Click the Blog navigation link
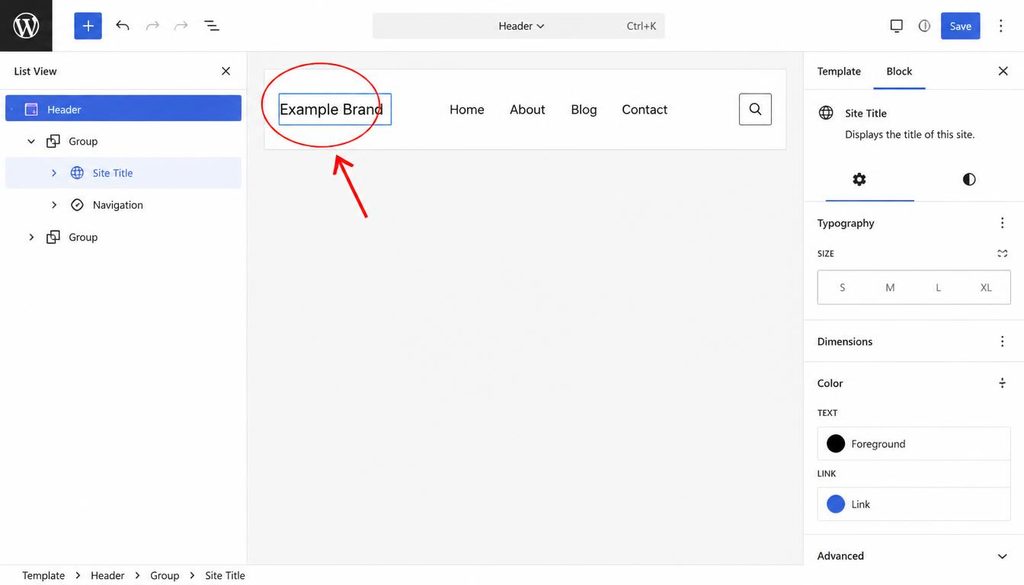Image resolution: width=1024 pixels, height=585 pixels. click(584, 110)
